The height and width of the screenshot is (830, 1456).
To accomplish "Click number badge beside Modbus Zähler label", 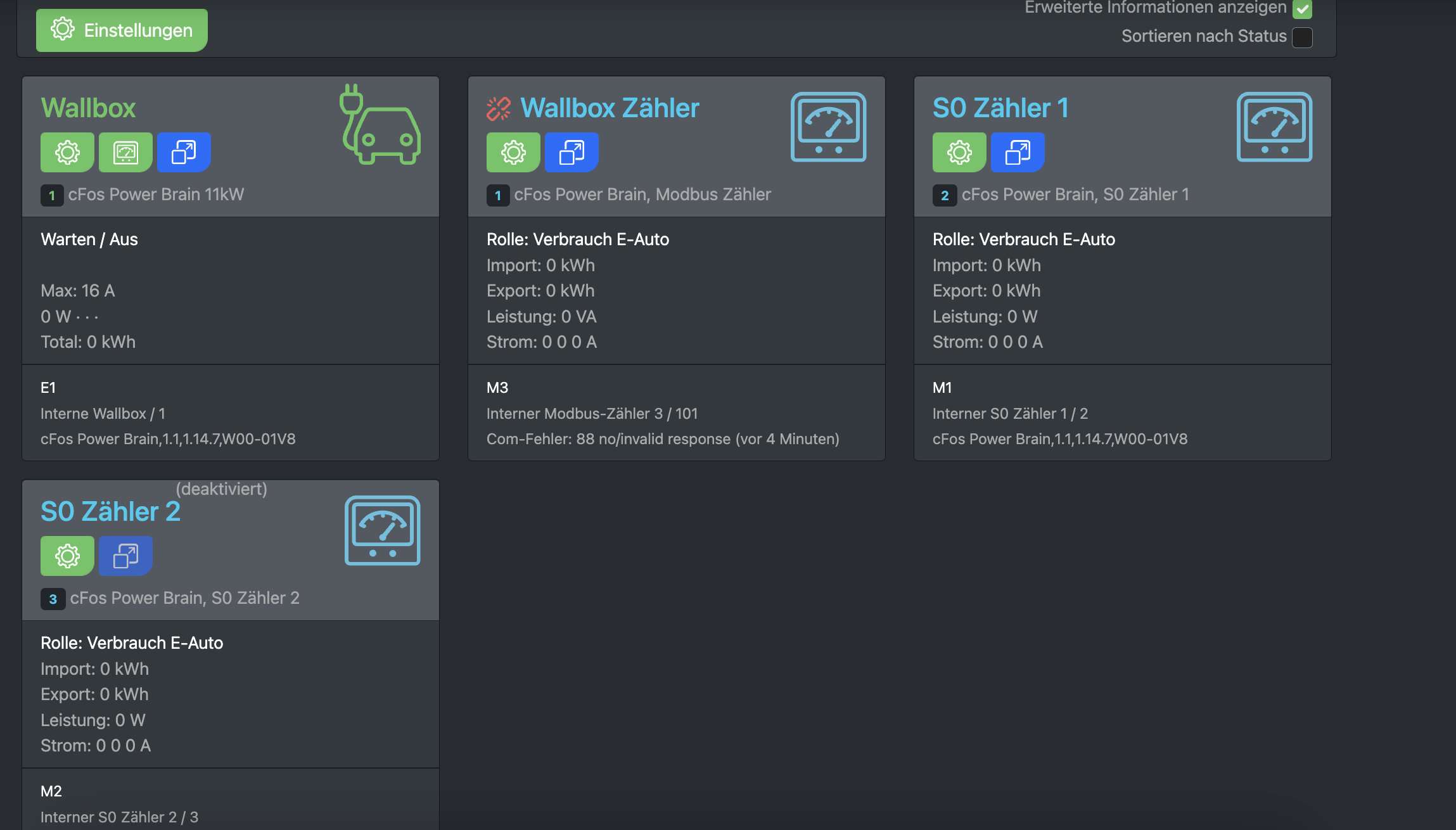I will pos(498,195).
